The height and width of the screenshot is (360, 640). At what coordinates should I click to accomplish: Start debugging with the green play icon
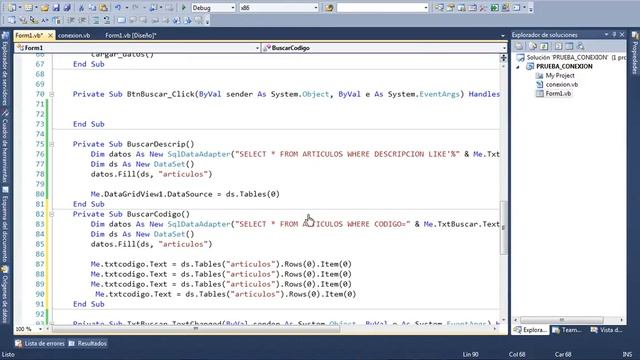click(184, 8)
